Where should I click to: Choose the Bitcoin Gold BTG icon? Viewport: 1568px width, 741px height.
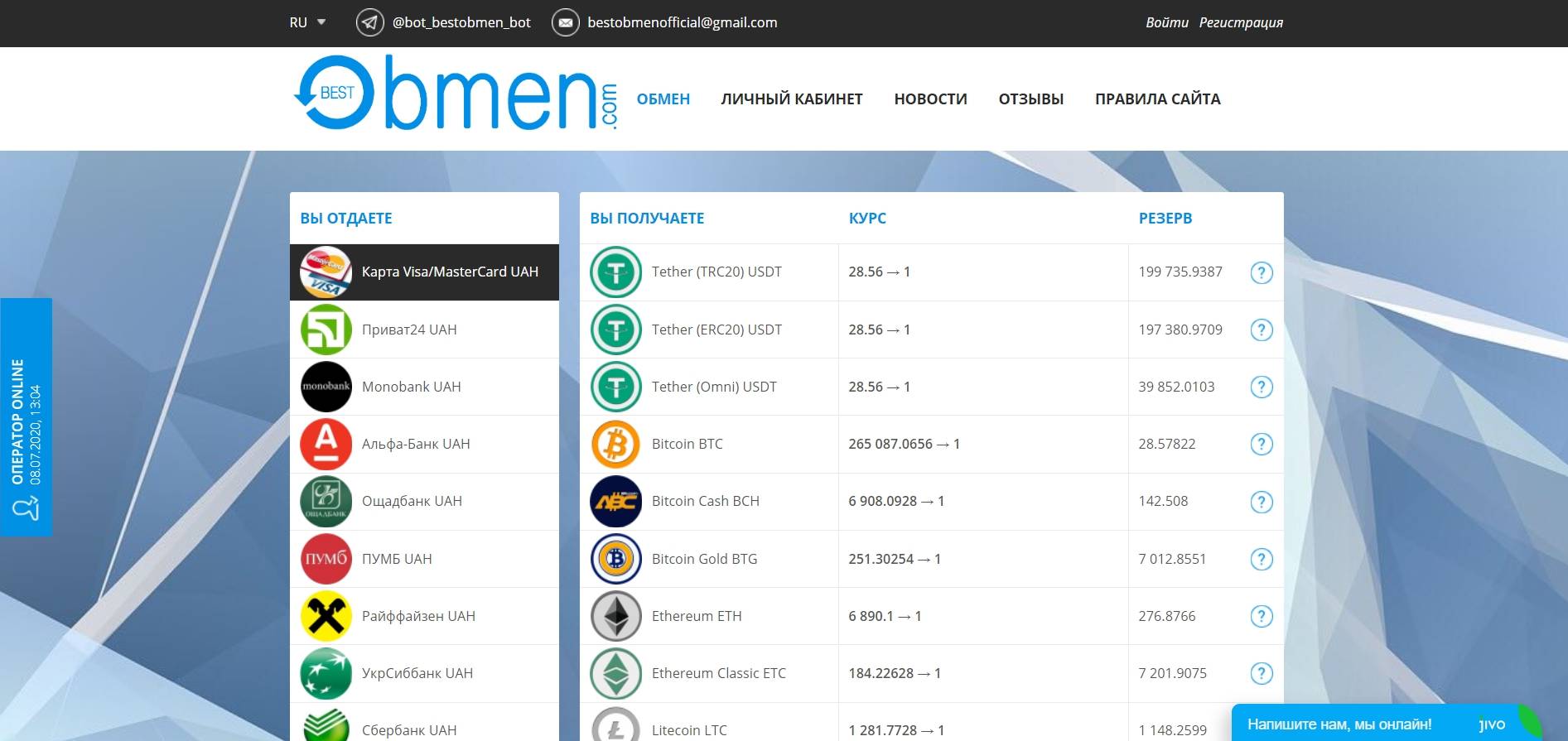[x=615, y=559]
